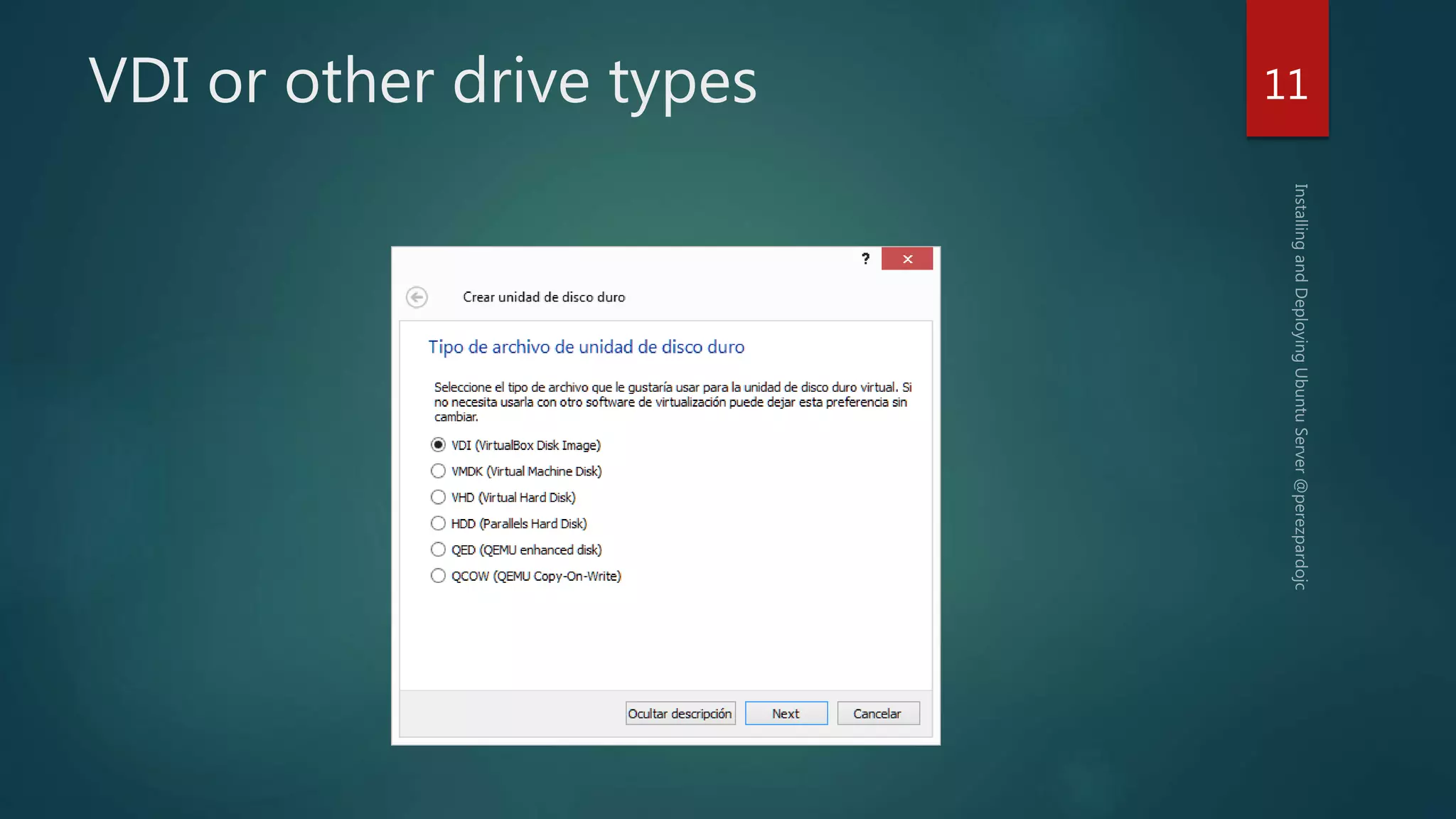Viewport: 1456px width, 819px height.
Task: Click the question mark help icon
Action: pyautogui.click(x=865, y=259)
